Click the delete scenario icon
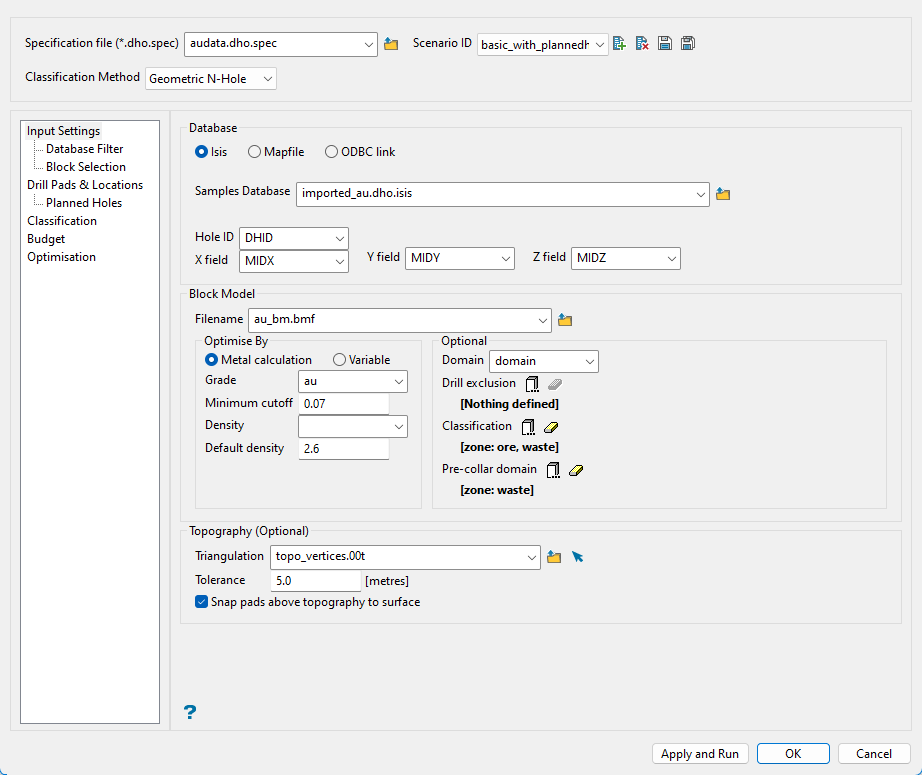This screenshot has width=922, height=775. [642, 43]
